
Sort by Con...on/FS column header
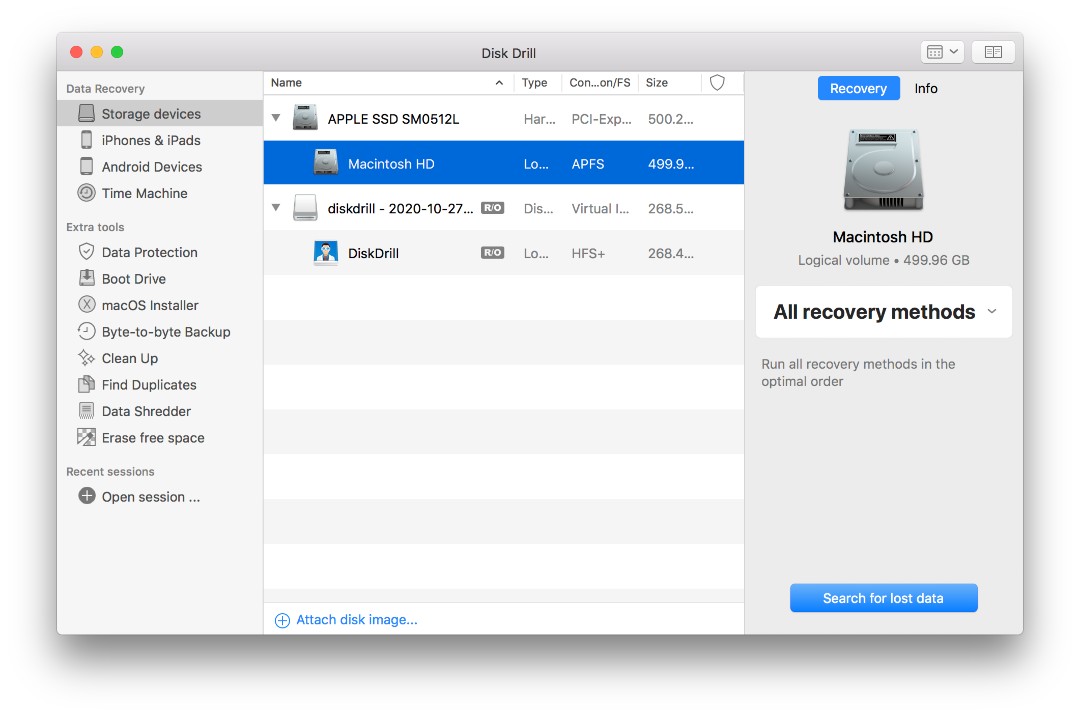[600, 83]
